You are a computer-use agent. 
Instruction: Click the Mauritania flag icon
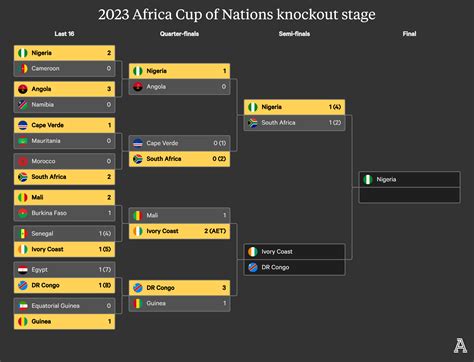point(23,141)
